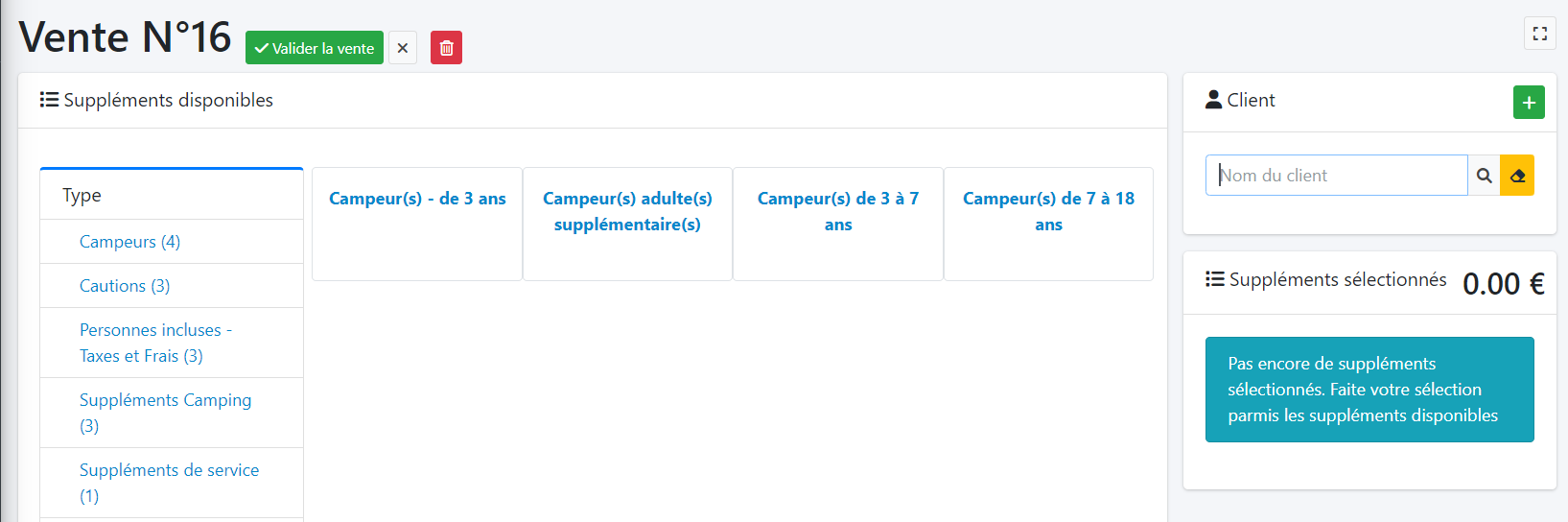Click the X cancel sale icon
This screenshot has width=1568, height=522.
point(403,48)
